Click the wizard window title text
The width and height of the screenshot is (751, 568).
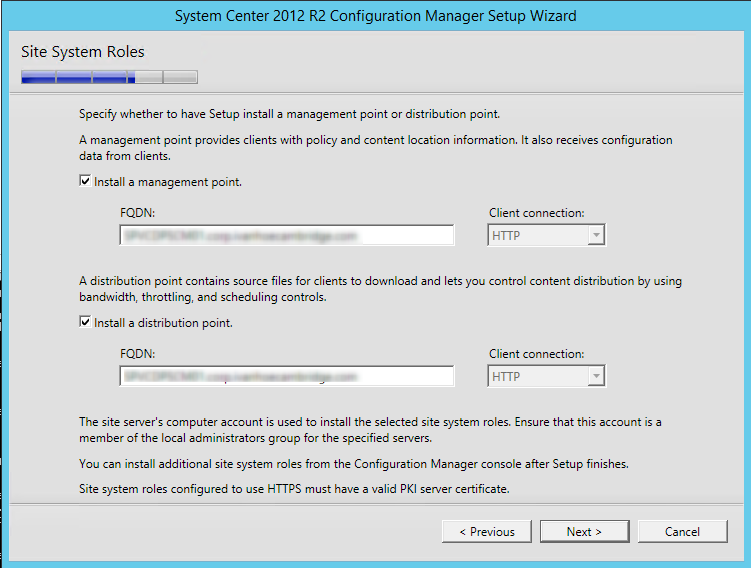coord(376,16)
